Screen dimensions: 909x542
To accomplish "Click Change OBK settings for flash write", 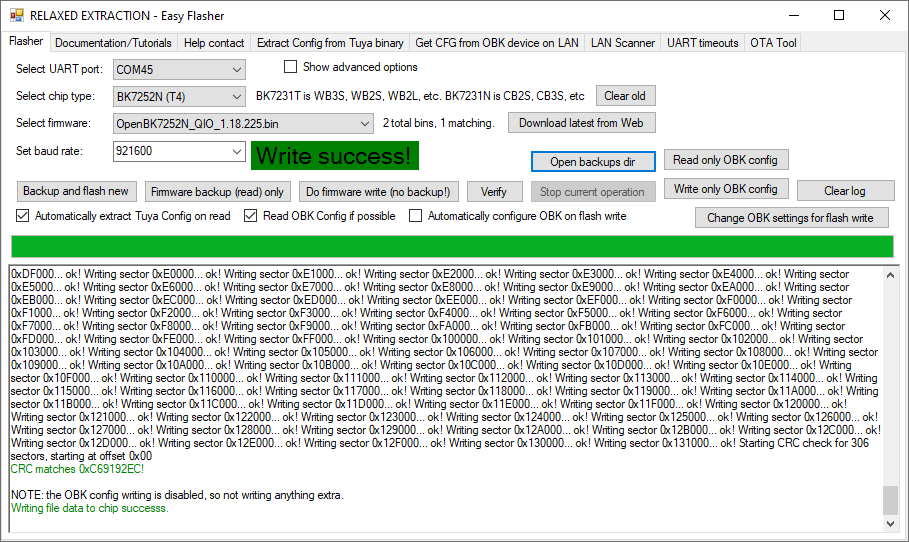I will pyautogui.click(x=791, y=218).
